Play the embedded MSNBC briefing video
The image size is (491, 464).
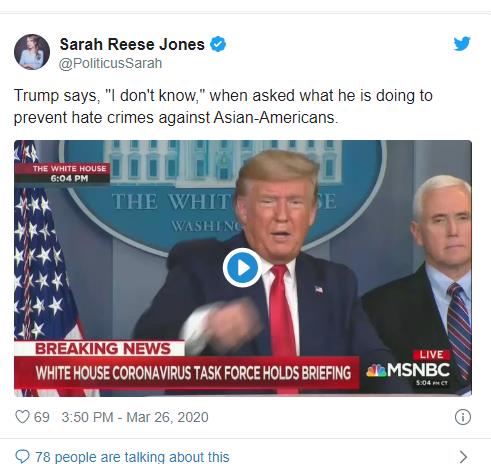click(x=242, y=268)
